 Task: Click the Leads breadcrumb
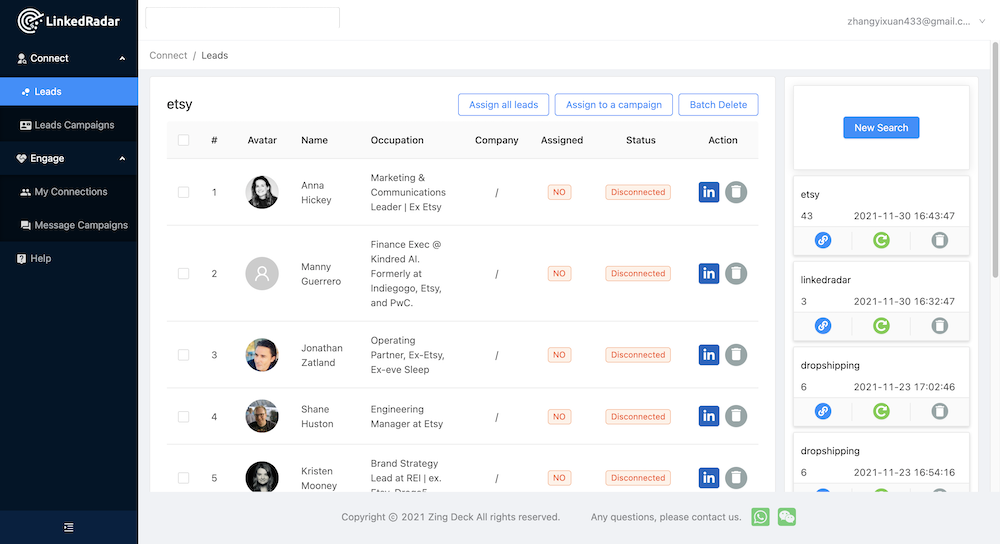click(214, 55)
